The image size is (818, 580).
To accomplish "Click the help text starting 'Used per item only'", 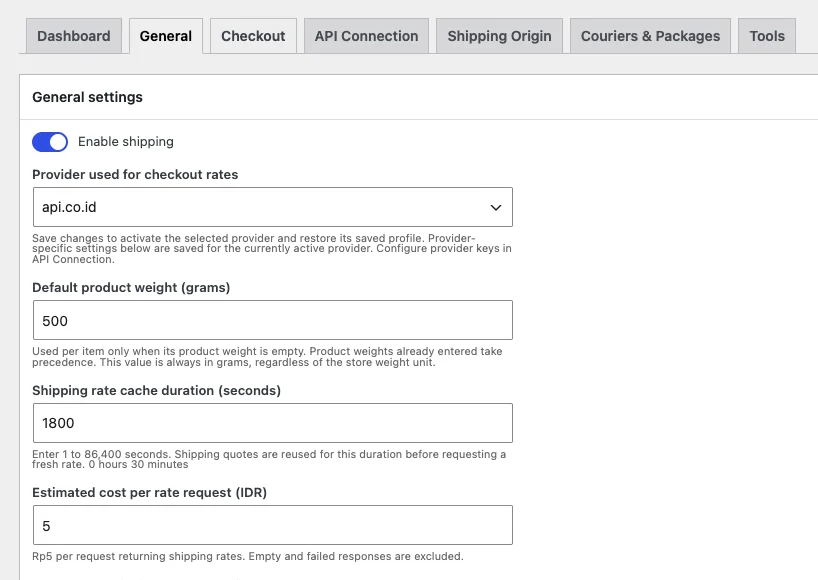I will click(267, 357).
